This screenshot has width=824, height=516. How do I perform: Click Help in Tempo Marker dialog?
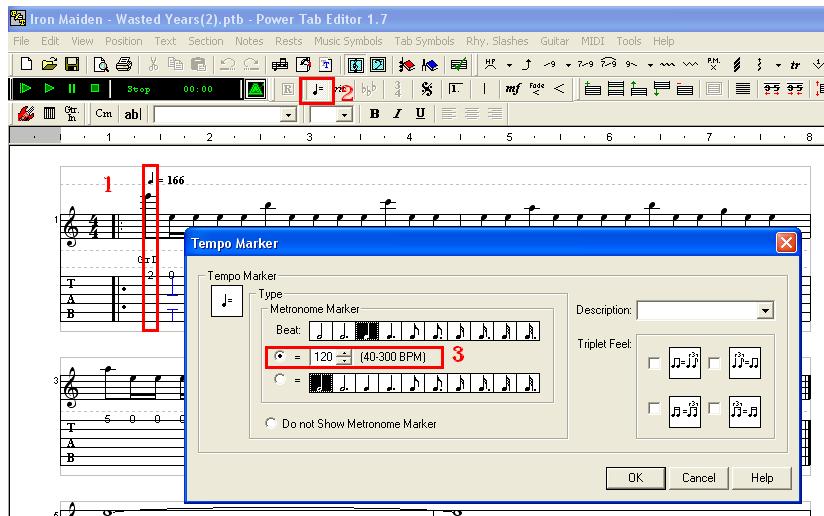click(761, 478)
